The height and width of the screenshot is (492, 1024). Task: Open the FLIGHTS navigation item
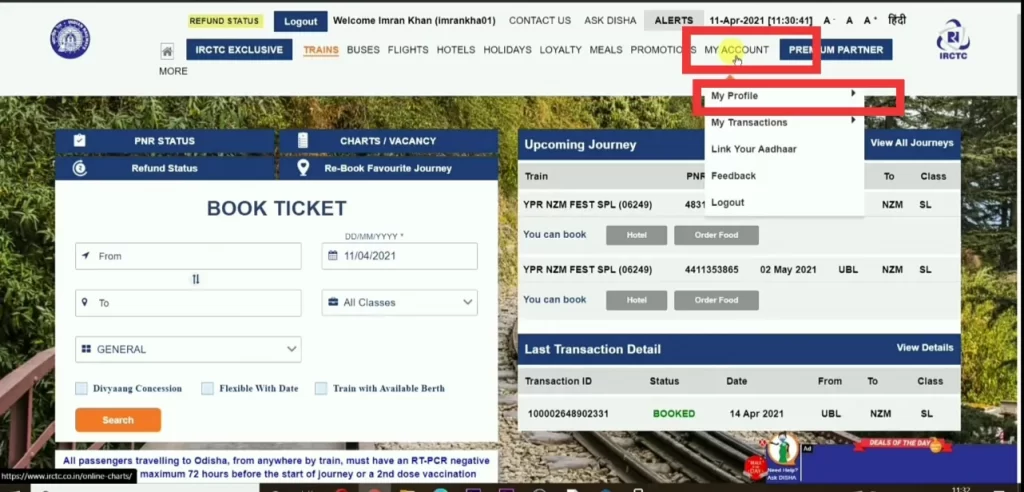click(408, 50)
